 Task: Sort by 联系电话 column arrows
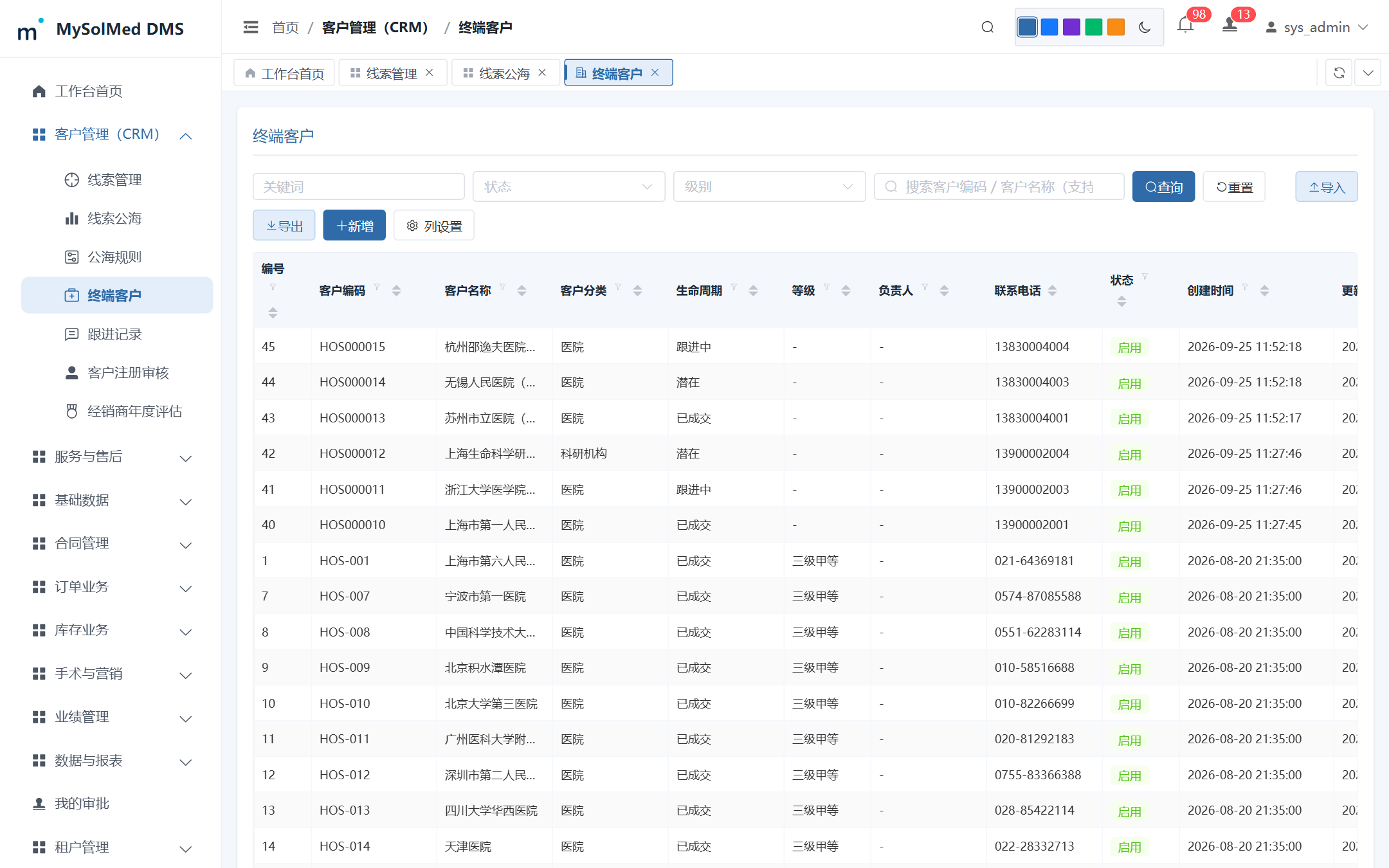[x=1052, y=291]
